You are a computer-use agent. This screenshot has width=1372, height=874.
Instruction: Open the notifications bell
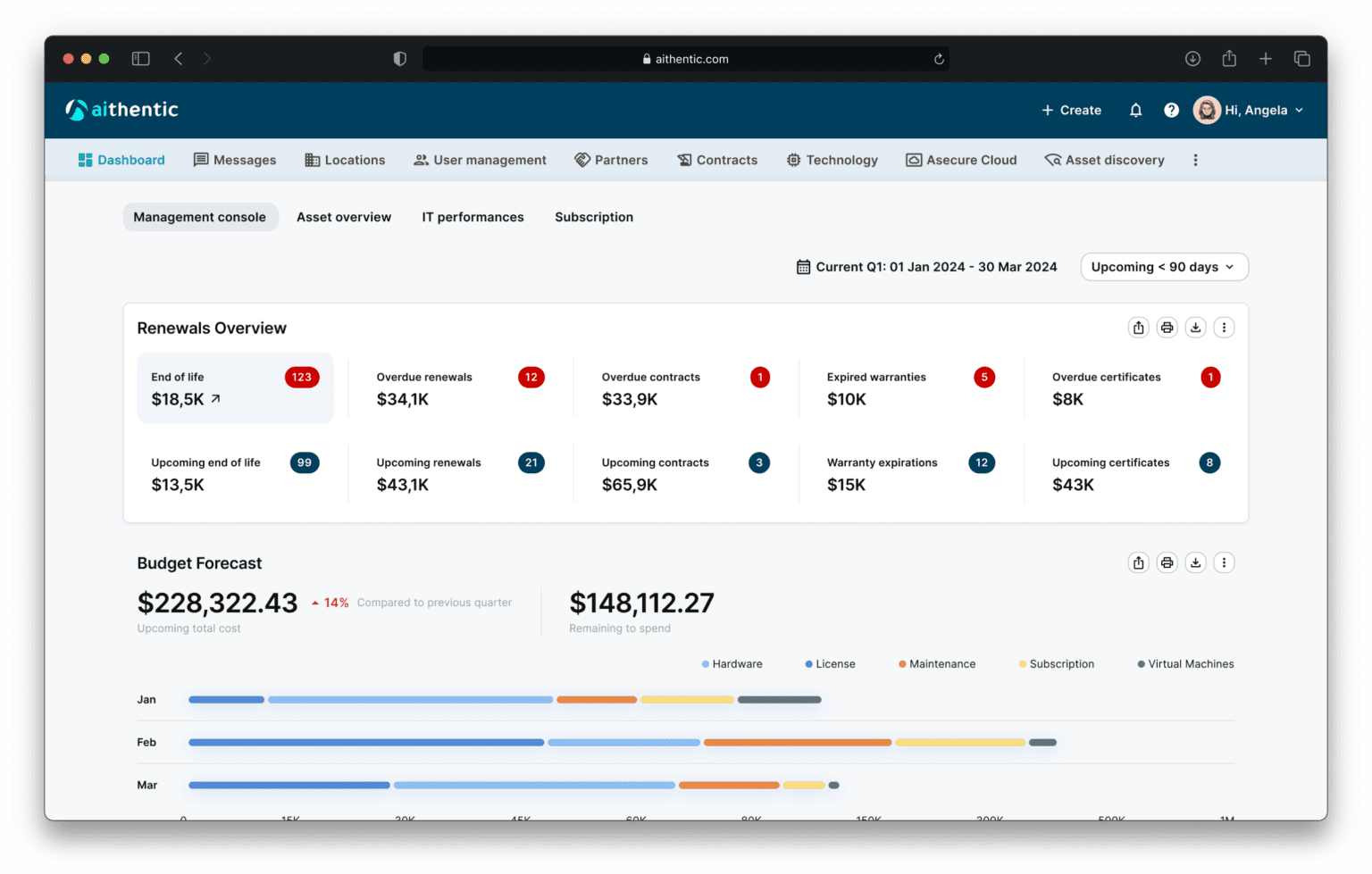coord(1135,110)
